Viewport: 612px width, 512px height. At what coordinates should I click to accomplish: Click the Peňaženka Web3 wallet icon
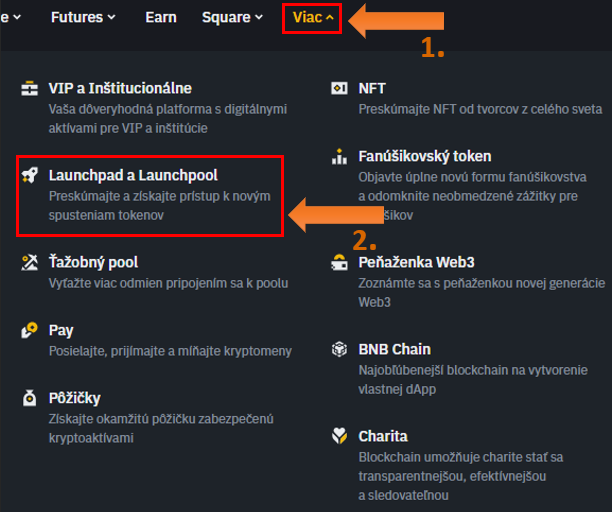tap(340, 263)
